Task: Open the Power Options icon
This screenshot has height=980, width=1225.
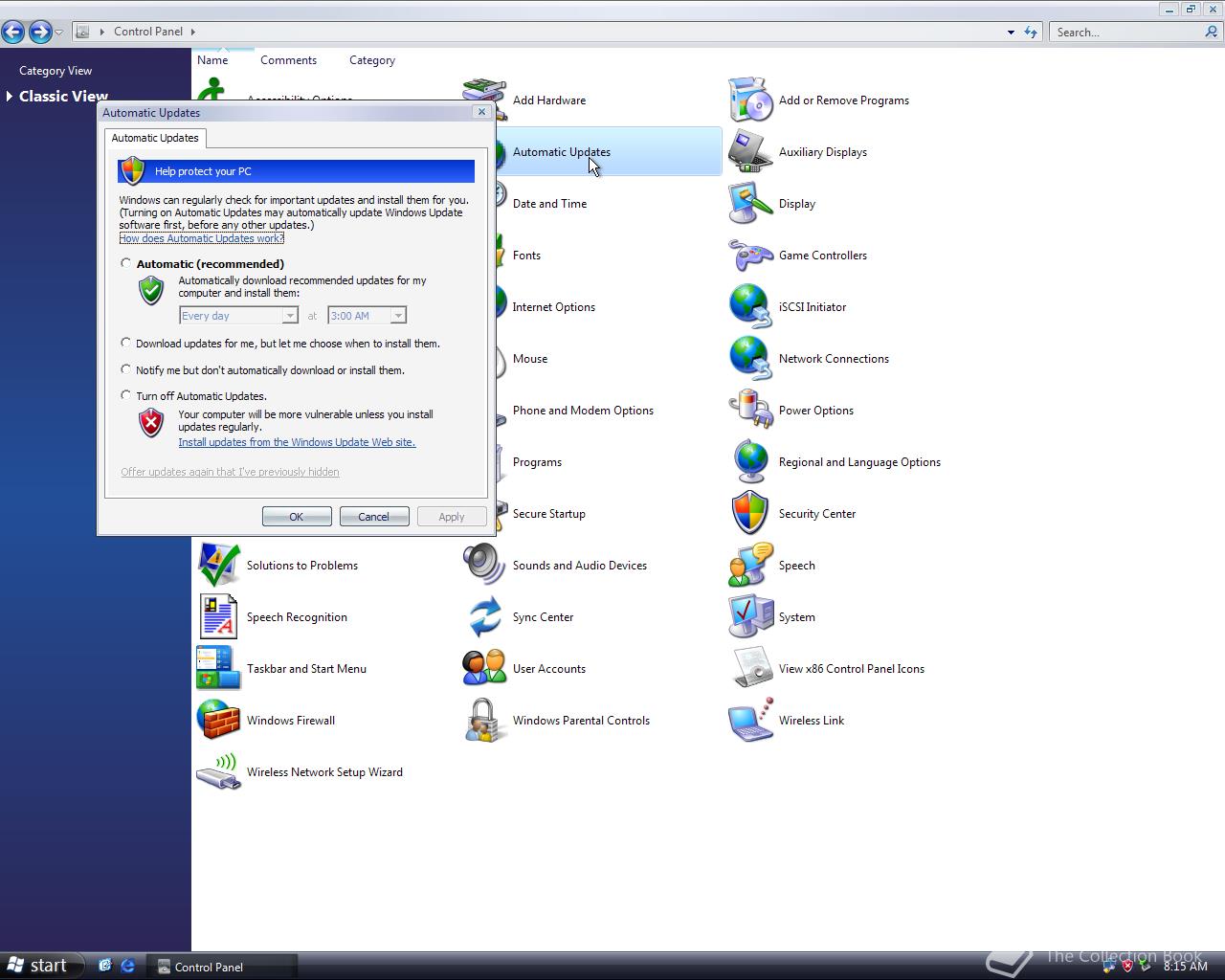Action: pos(750,411)
